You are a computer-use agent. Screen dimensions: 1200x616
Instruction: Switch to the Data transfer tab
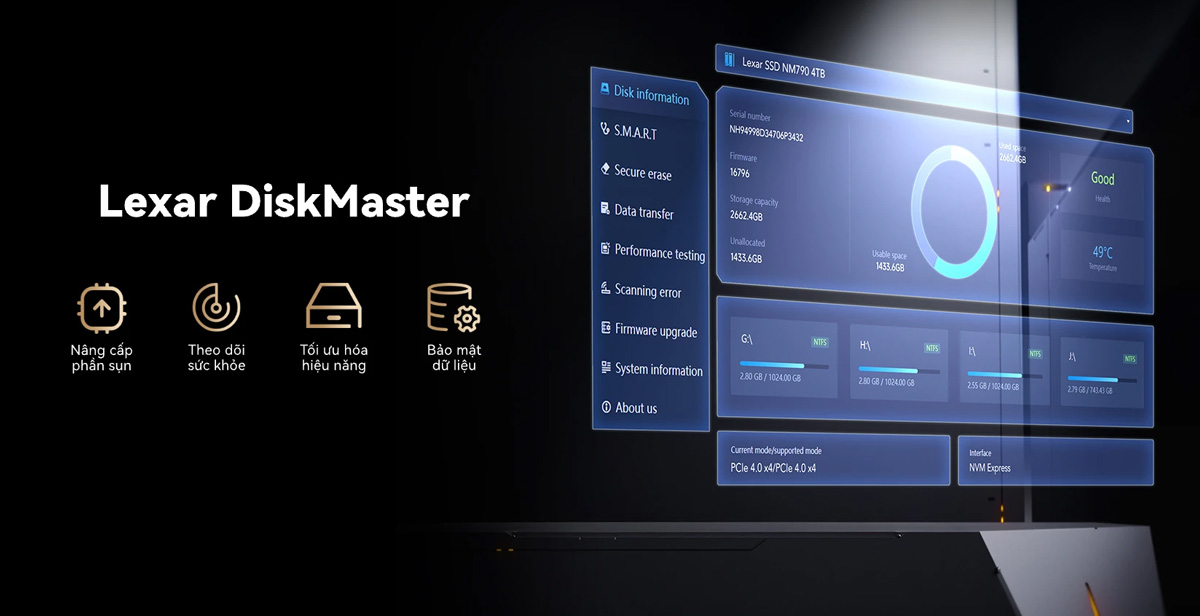coord(644,212)
